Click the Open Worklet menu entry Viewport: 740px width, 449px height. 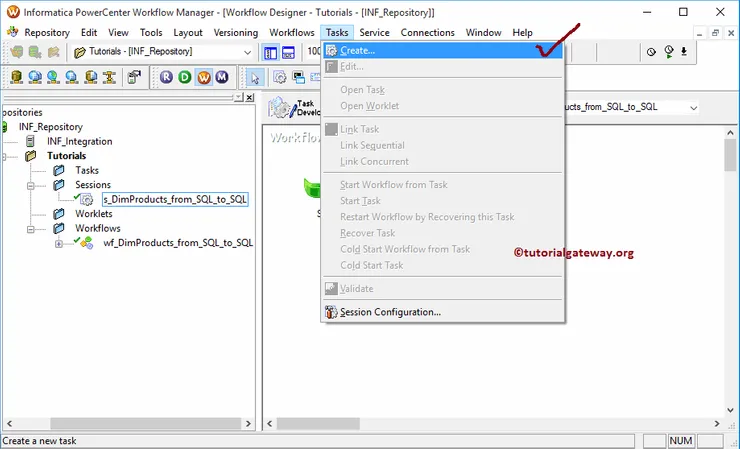pos(443,106)
